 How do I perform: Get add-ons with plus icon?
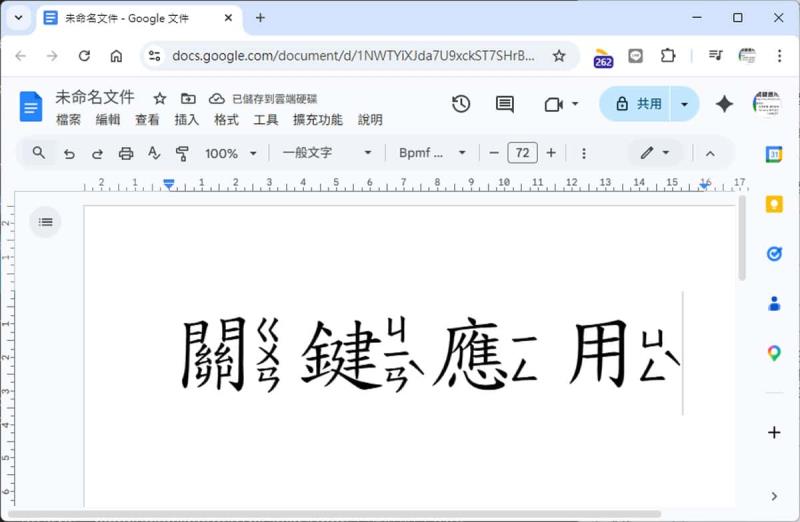point(774,432)
